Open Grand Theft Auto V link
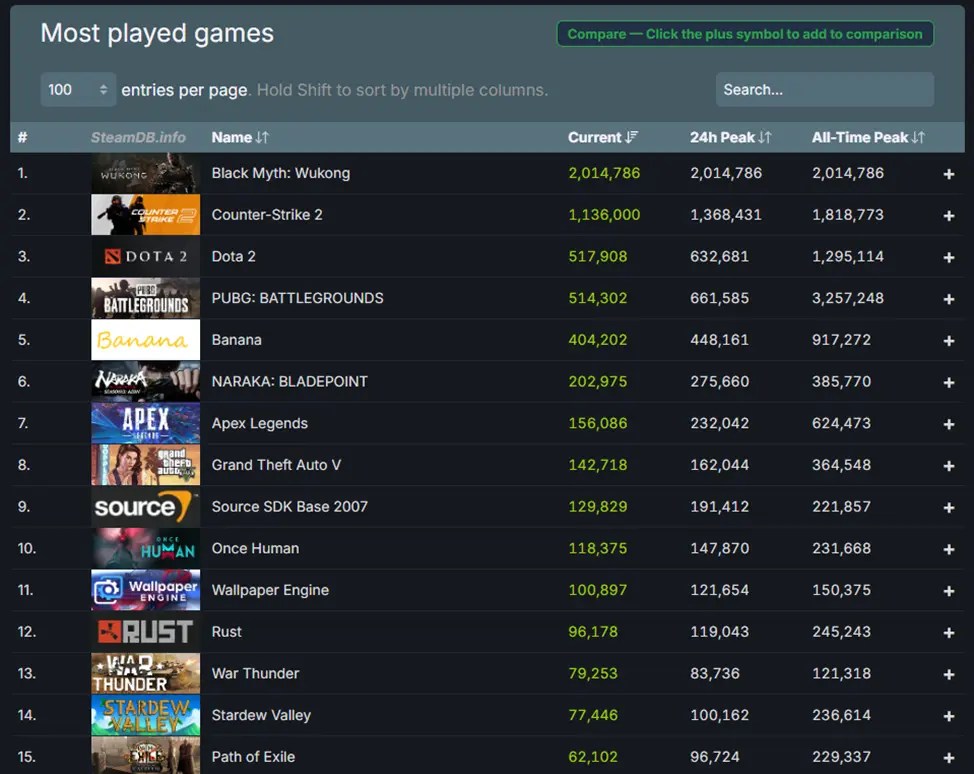Image resolution: width=974 pixels, height=774 pixels. (276, 464)
